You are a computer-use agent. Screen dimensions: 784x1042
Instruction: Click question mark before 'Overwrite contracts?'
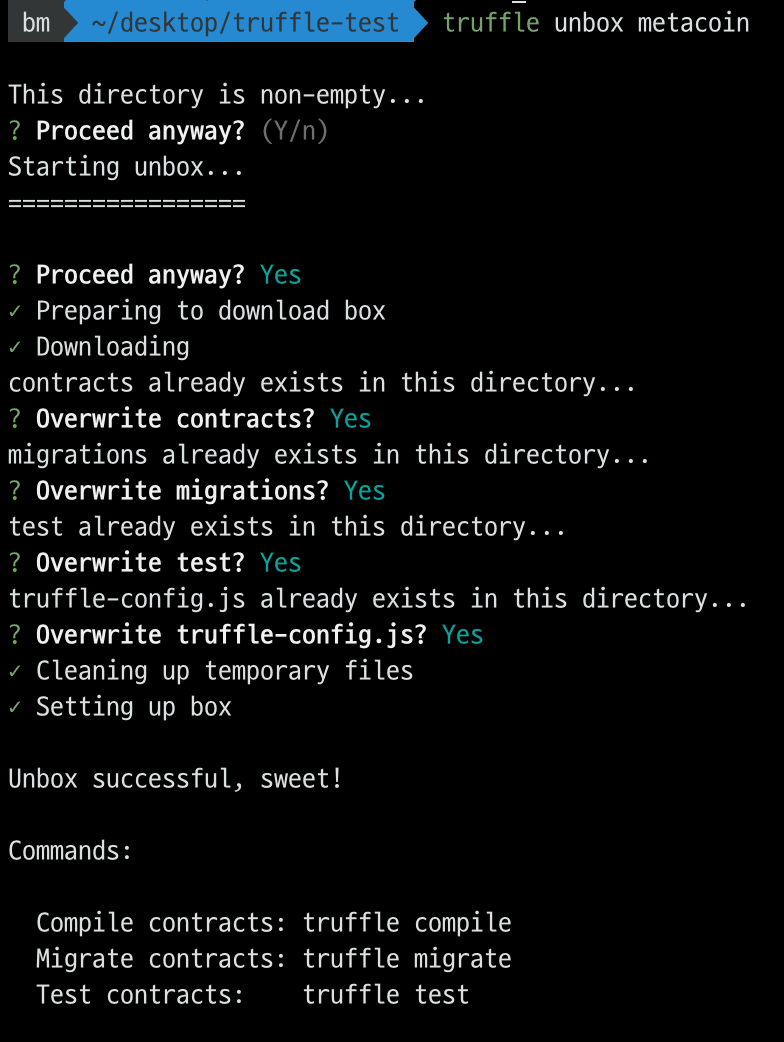coord(15,419)
